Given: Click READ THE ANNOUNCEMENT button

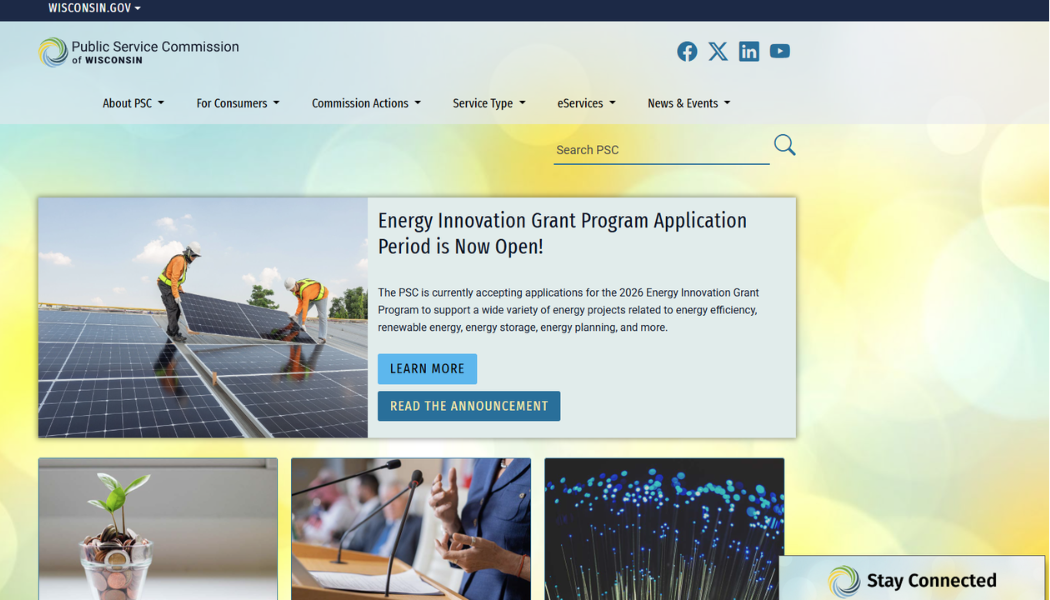Looking at the screenshot, I should pos(469,406).
